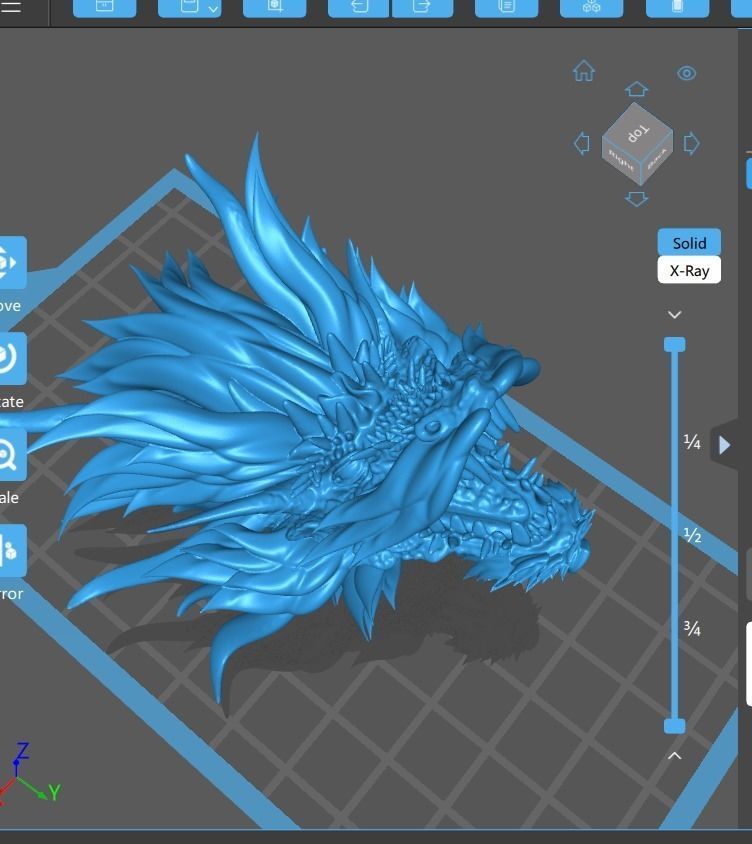The image size is (752, 844).
Task: Select the Top face of the view cube
Action: [x=638, y=132]
